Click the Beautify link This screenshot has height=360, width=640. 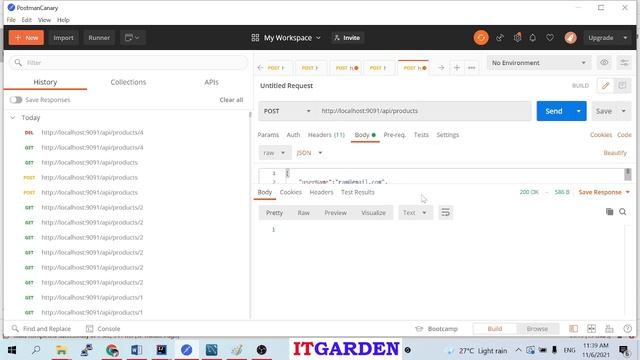pos(615,153)
